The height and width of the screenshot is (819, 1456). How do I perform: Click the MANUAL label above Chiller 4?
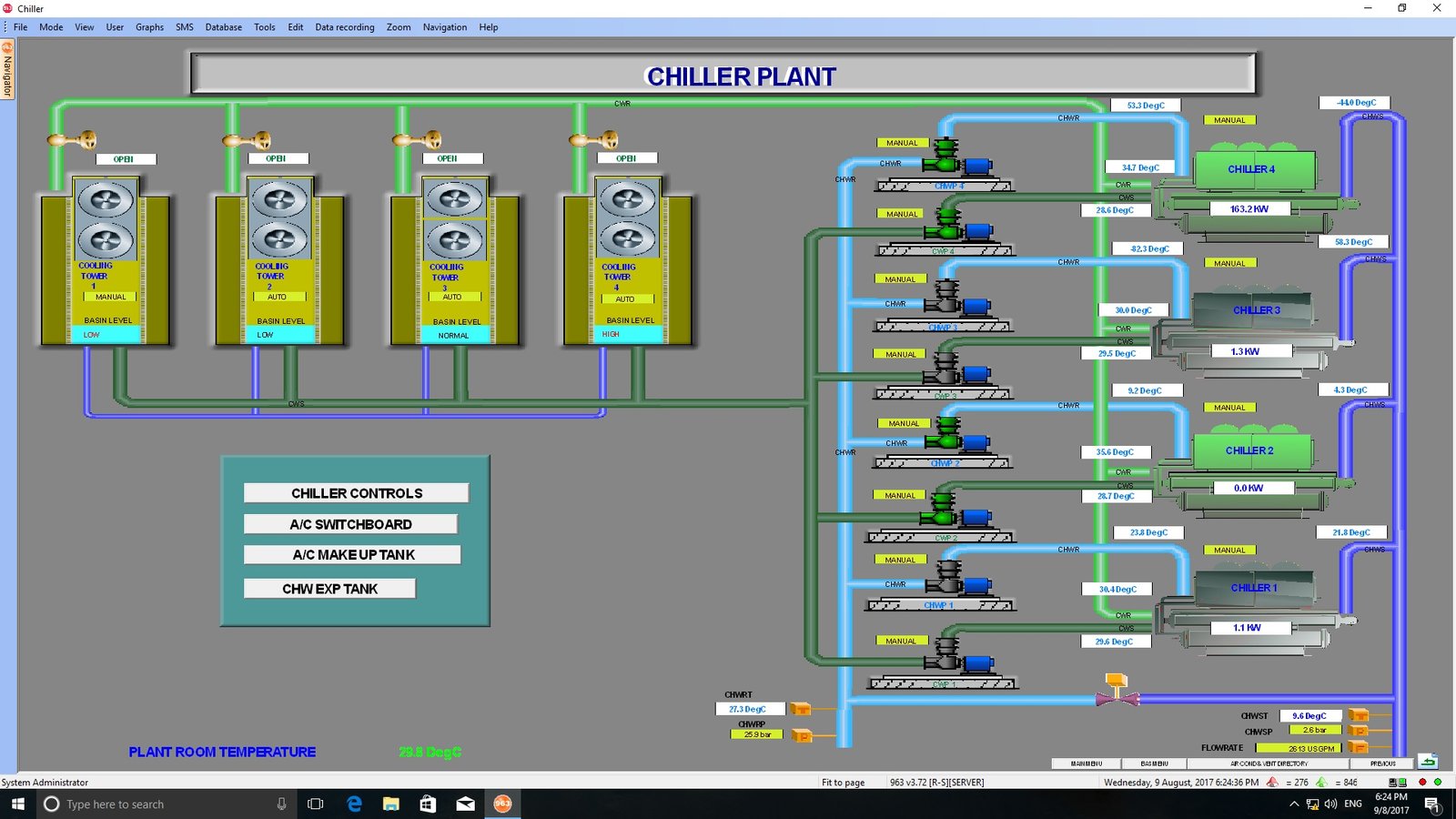click(1229, 120)
